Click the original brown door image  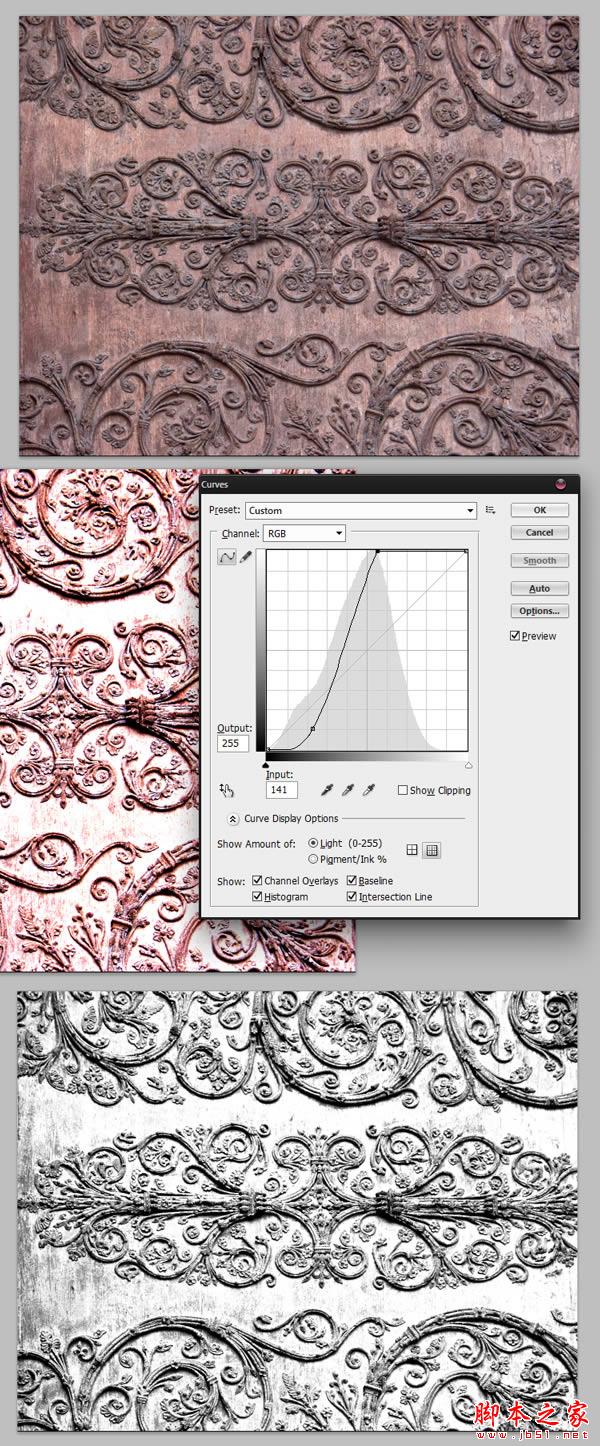(298, 235)
